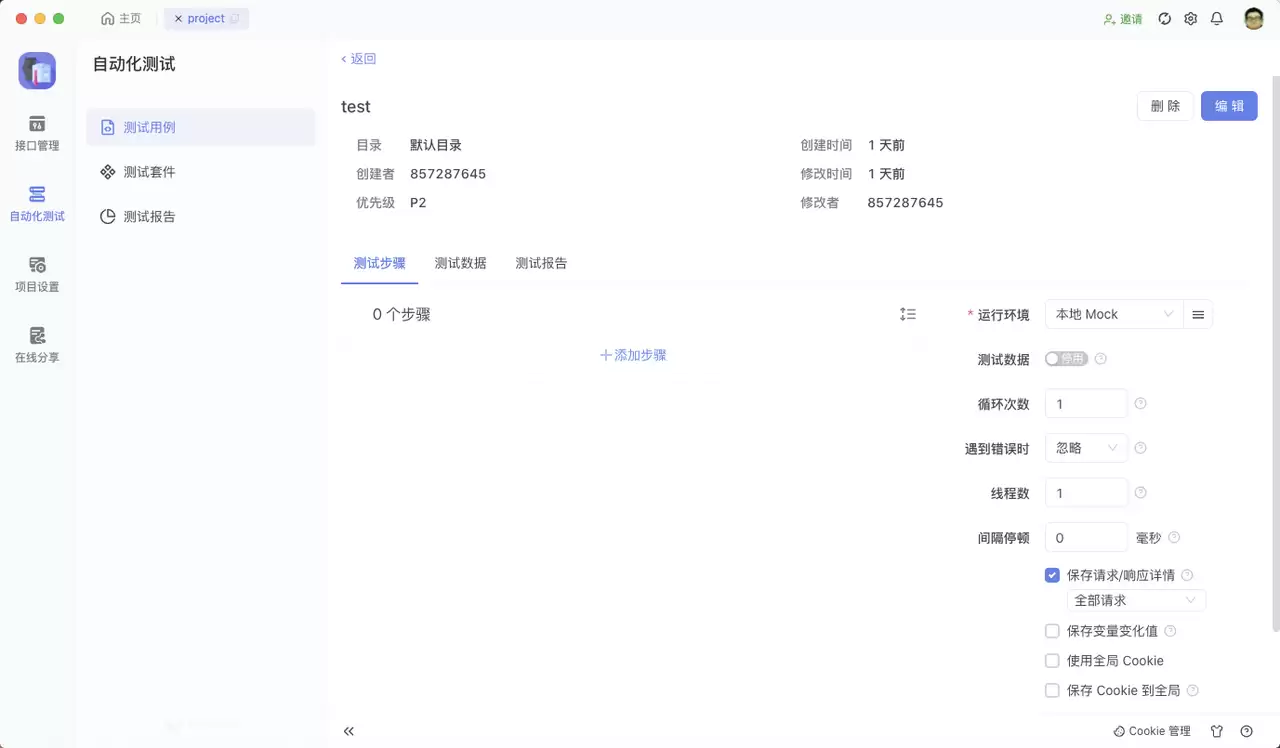
Task: Open 测试报告 in the left menu
Action: (200, 216)
